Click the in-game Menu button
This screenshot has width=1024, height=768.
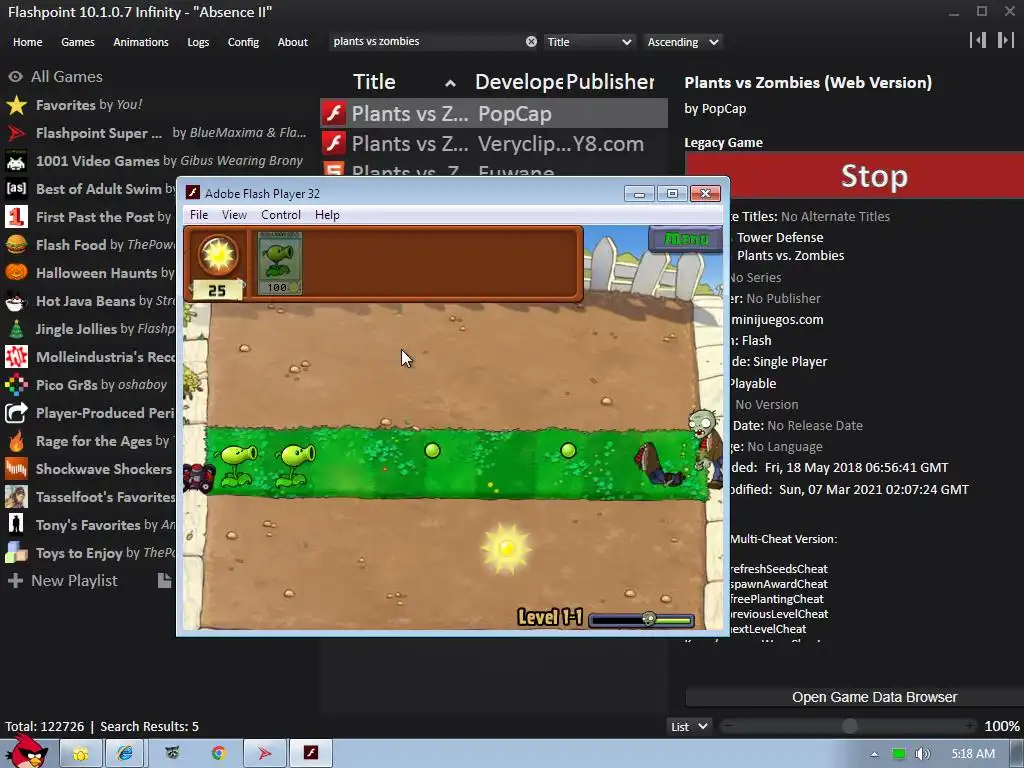coord(685,238)
